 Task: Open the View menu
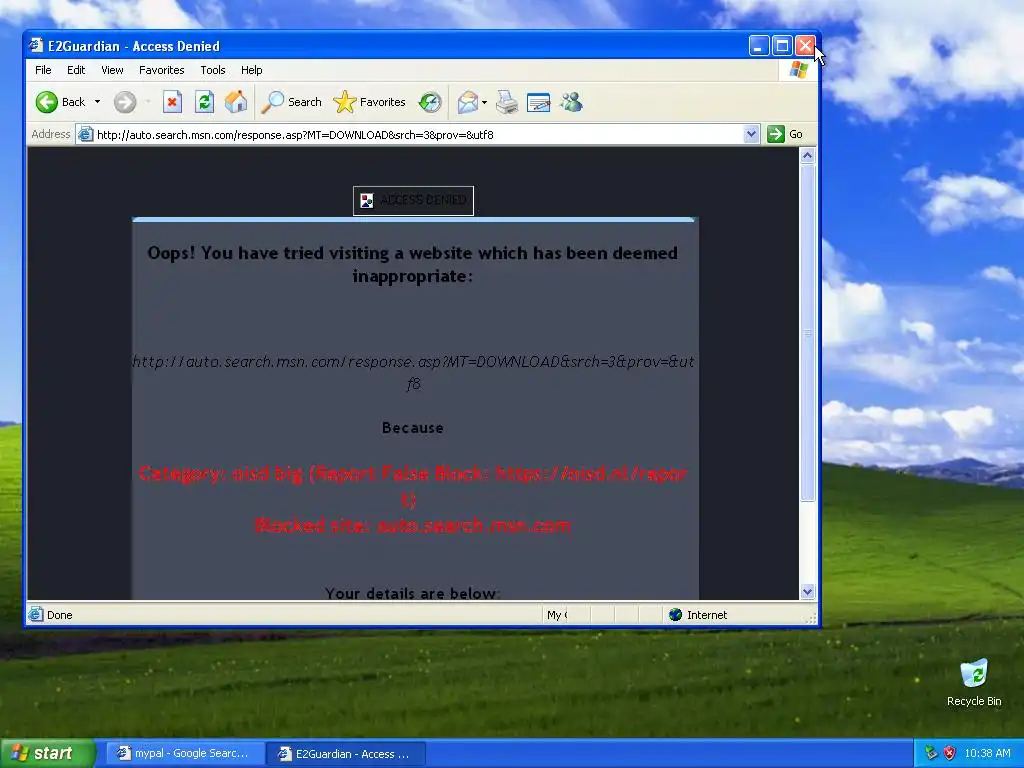(112, 70)
